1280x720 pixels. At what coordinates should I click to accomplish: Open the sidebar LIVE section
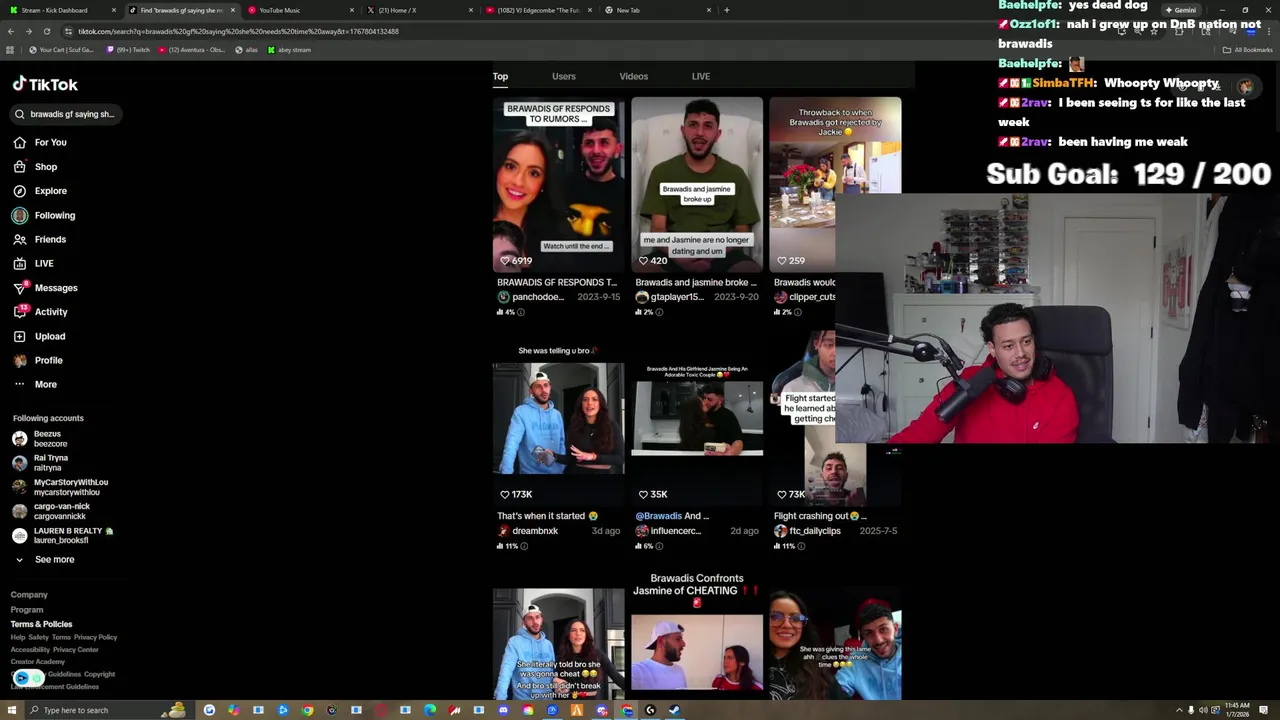[44, 263]
